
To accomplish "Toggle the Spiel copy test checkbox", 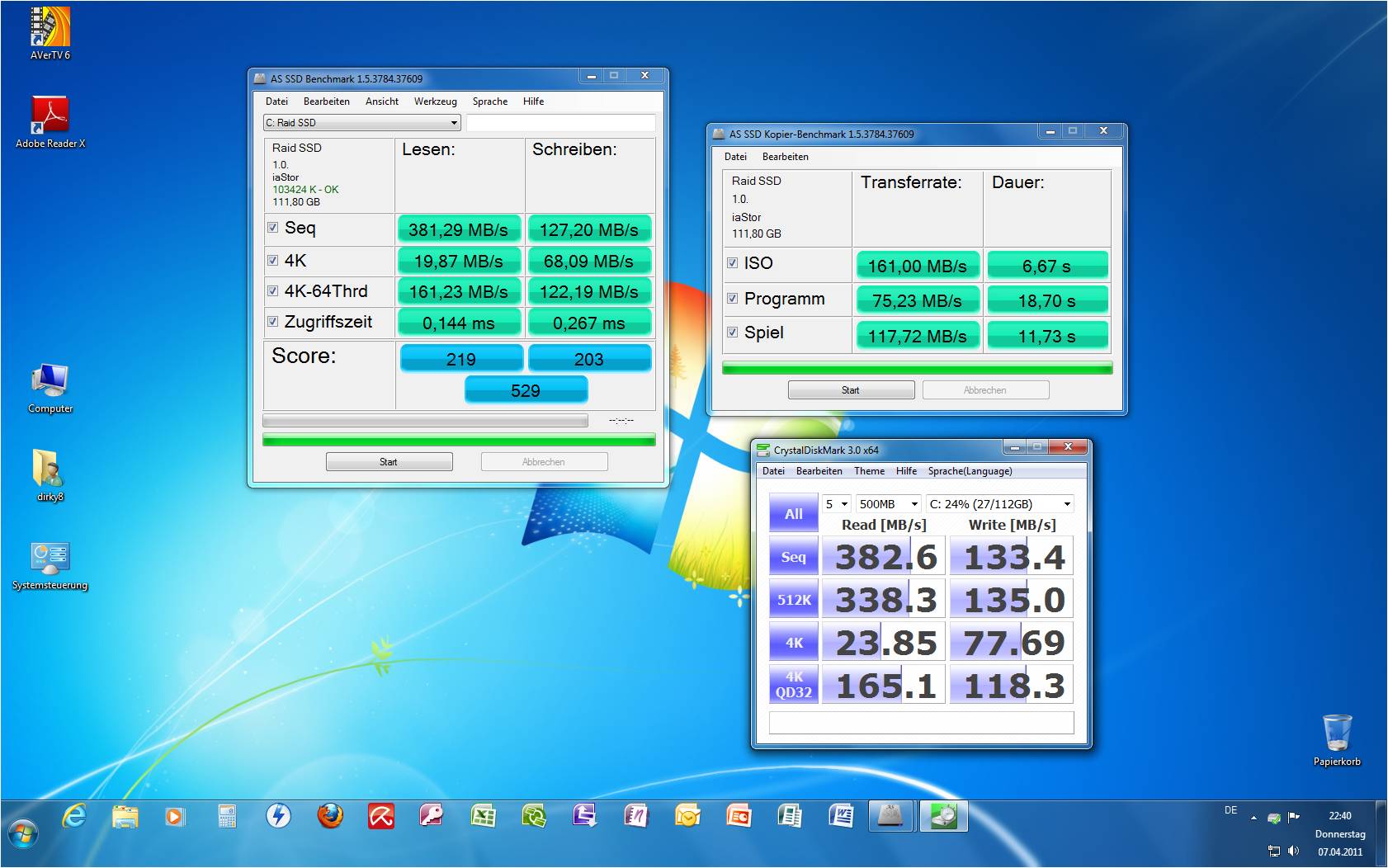I will (x=732, y=332).
